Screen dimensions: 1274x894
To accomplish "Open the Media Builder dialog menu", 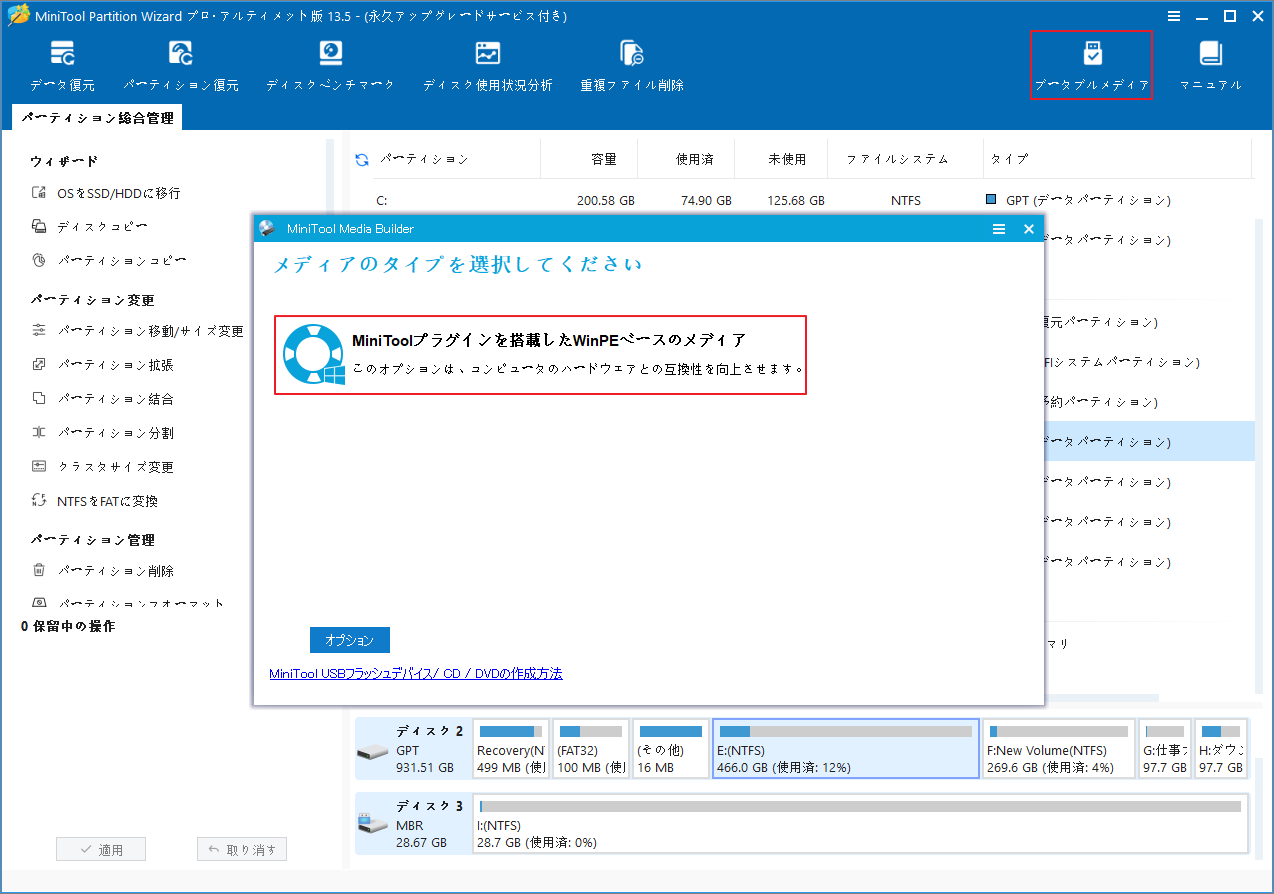I will coord(998,229).
